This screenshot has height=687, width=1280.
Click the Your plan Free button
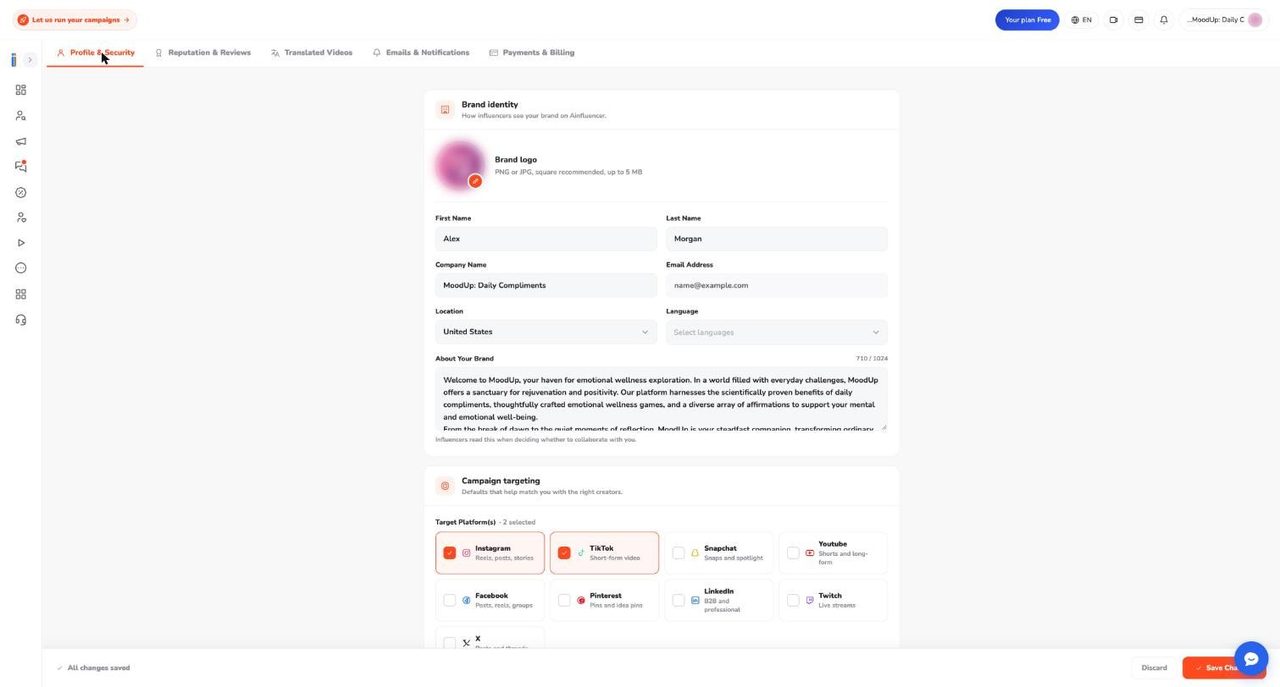pos(1027,20)
